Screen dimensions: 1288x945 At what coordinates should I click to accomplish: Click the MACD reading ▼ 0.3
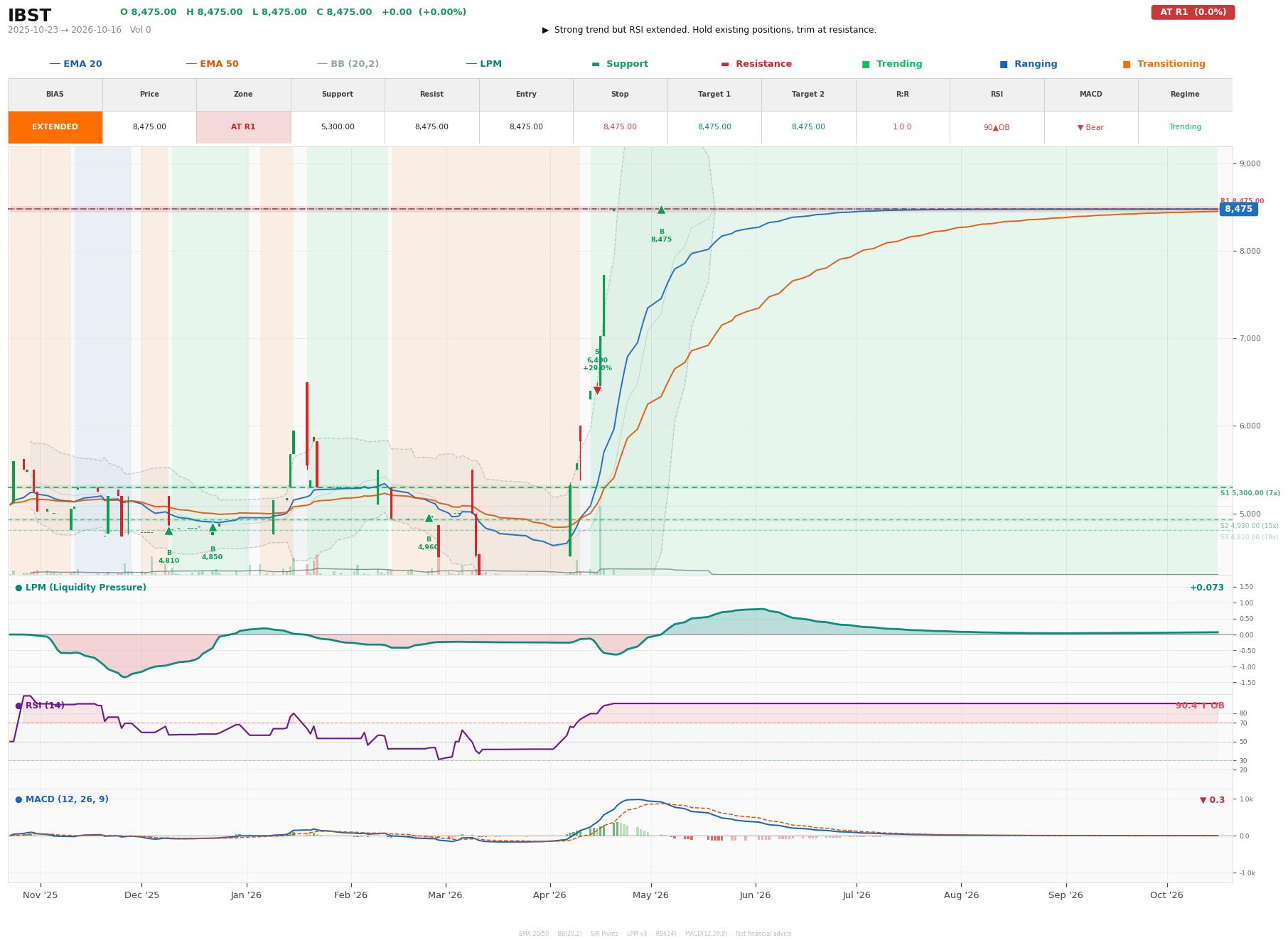click(x=1213, y=800)
